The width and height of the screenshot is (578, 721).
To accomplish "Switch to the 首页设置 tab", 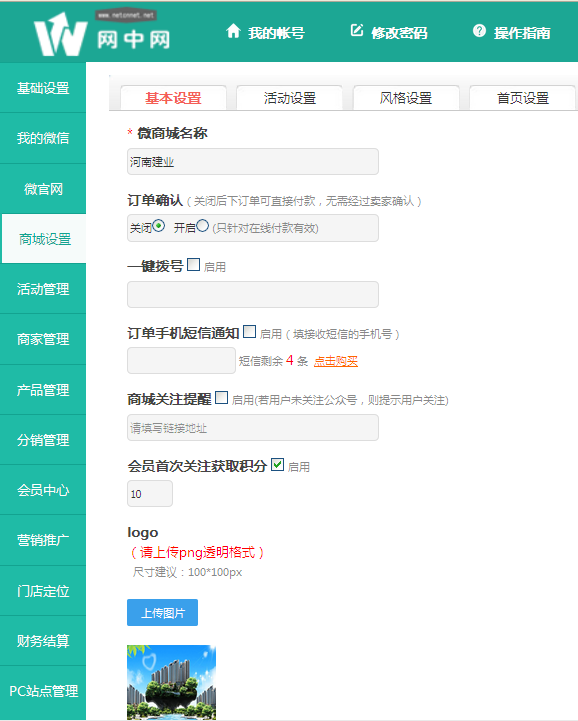I will [x=522, y=98].
